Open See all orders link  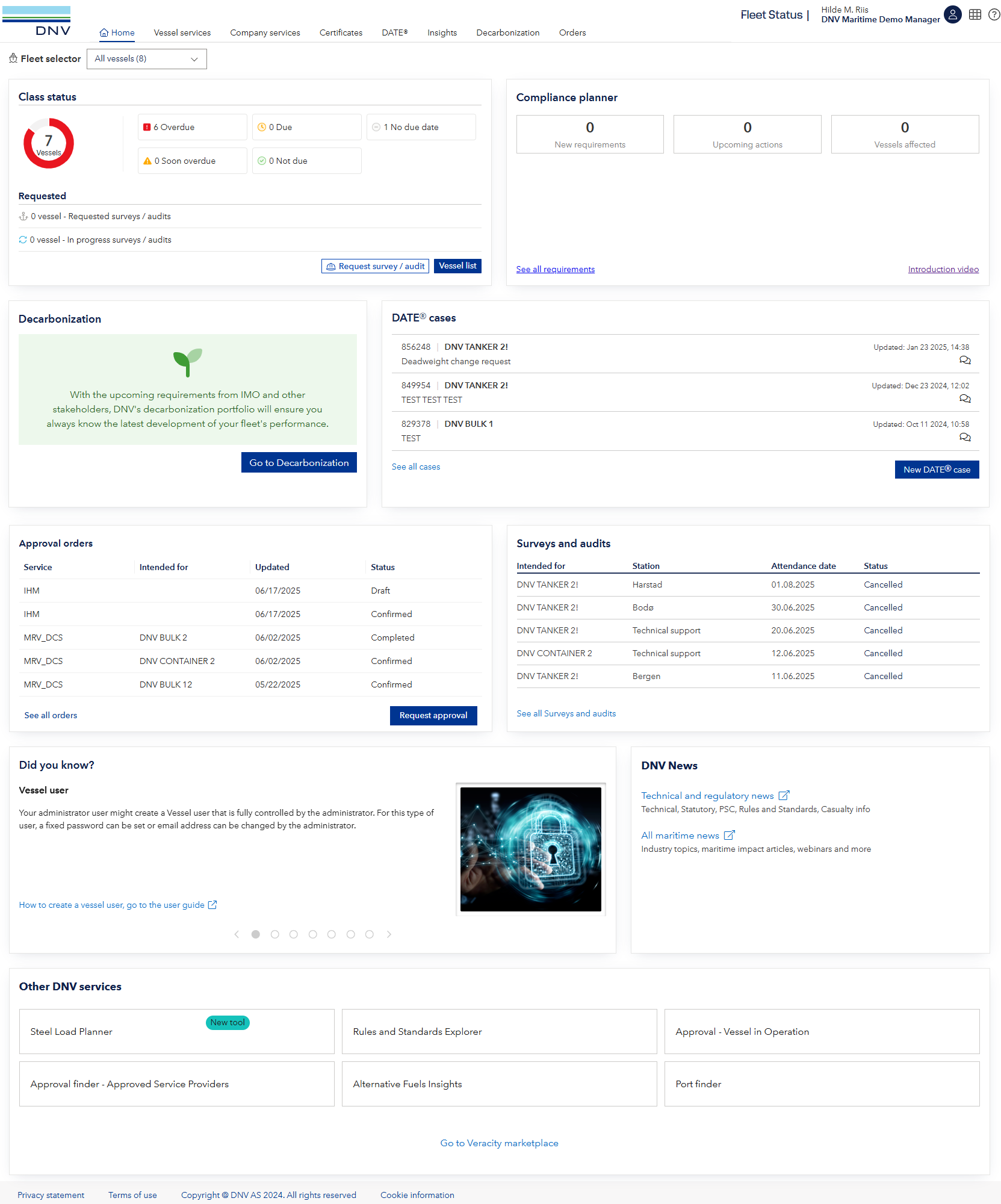click(x=51, y=715)
